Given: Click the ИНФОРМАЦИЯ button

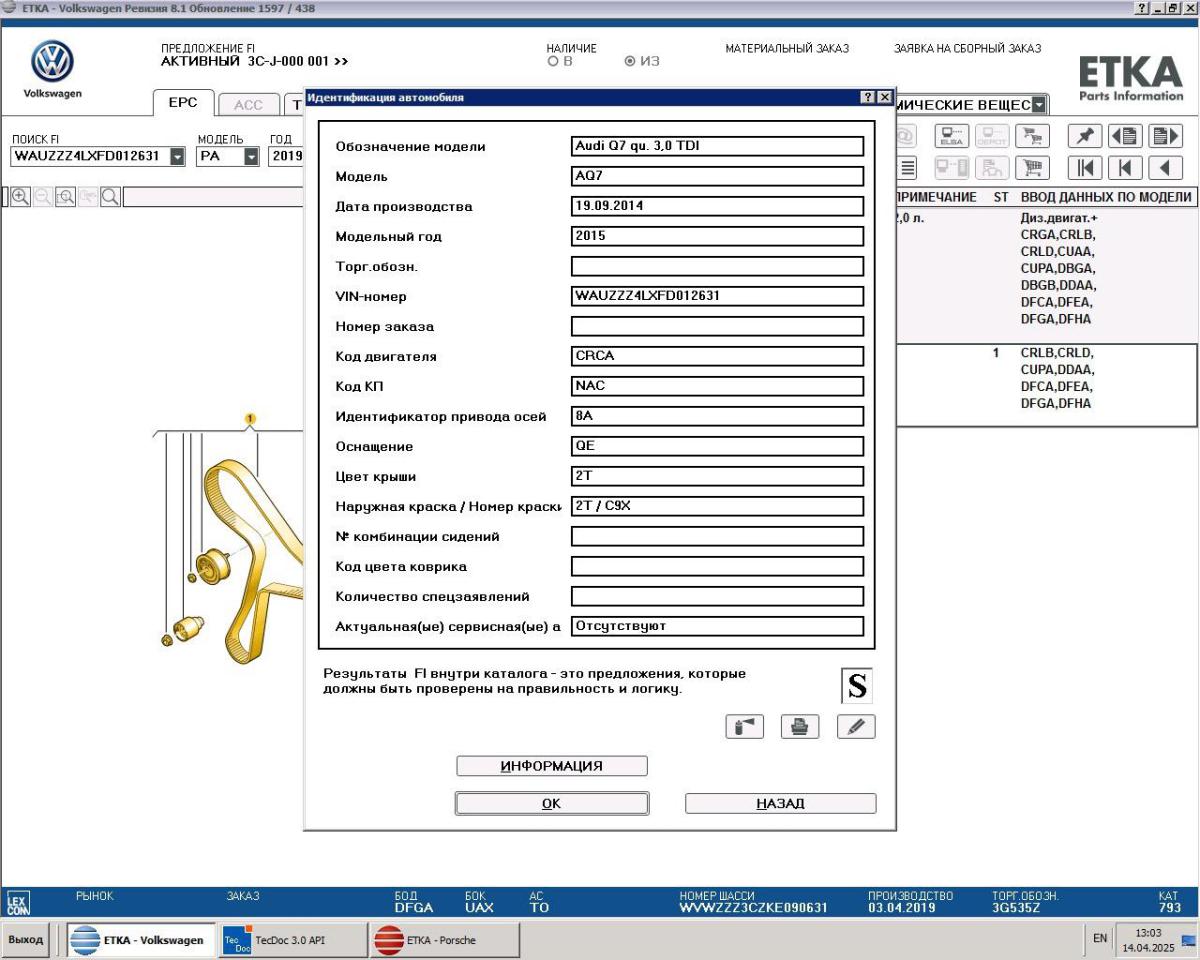Looking at the screenshot, I should click(552, 766).
